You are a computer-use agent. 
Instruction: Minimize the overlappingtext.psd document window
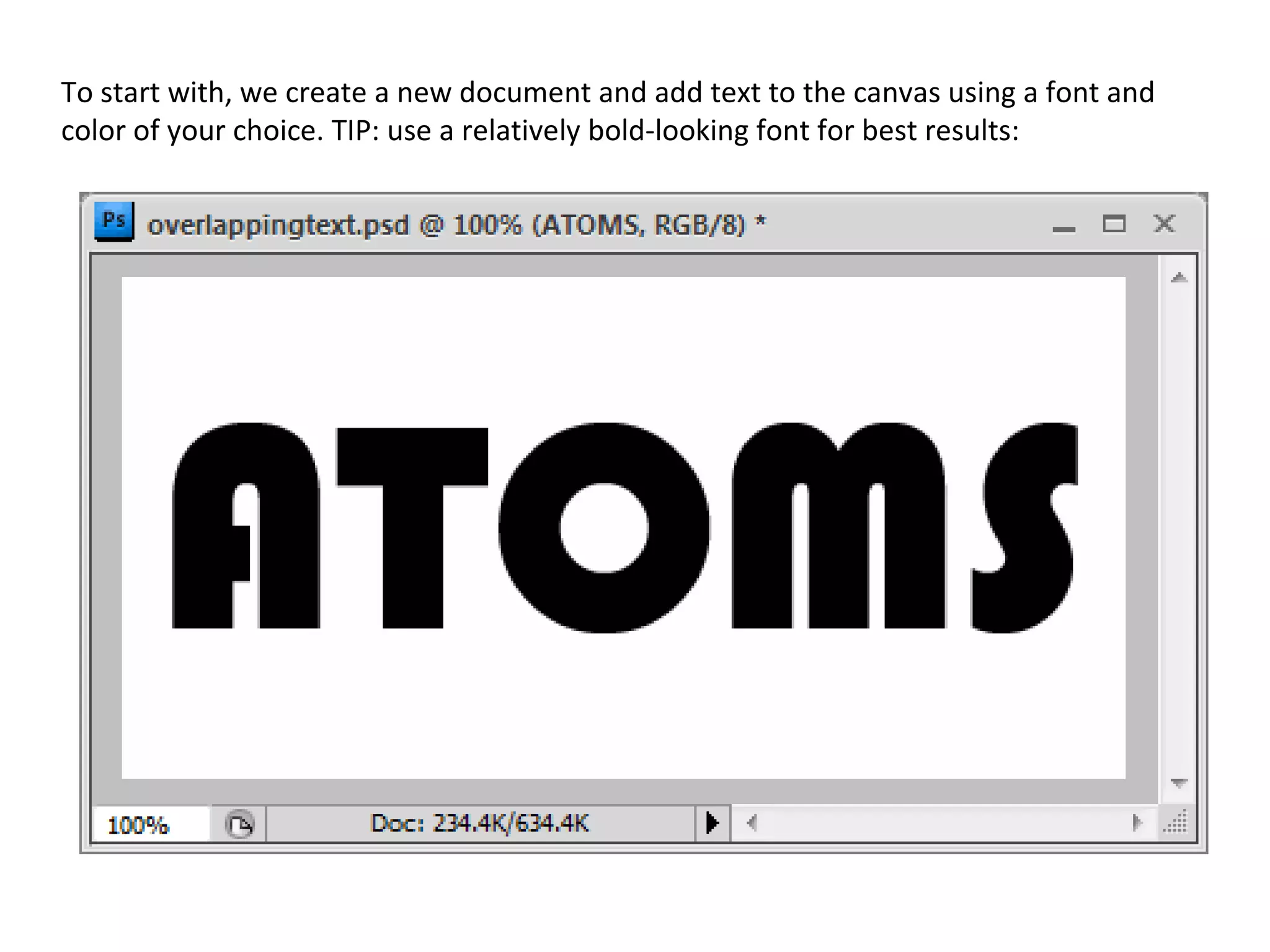click(1064, 228)
